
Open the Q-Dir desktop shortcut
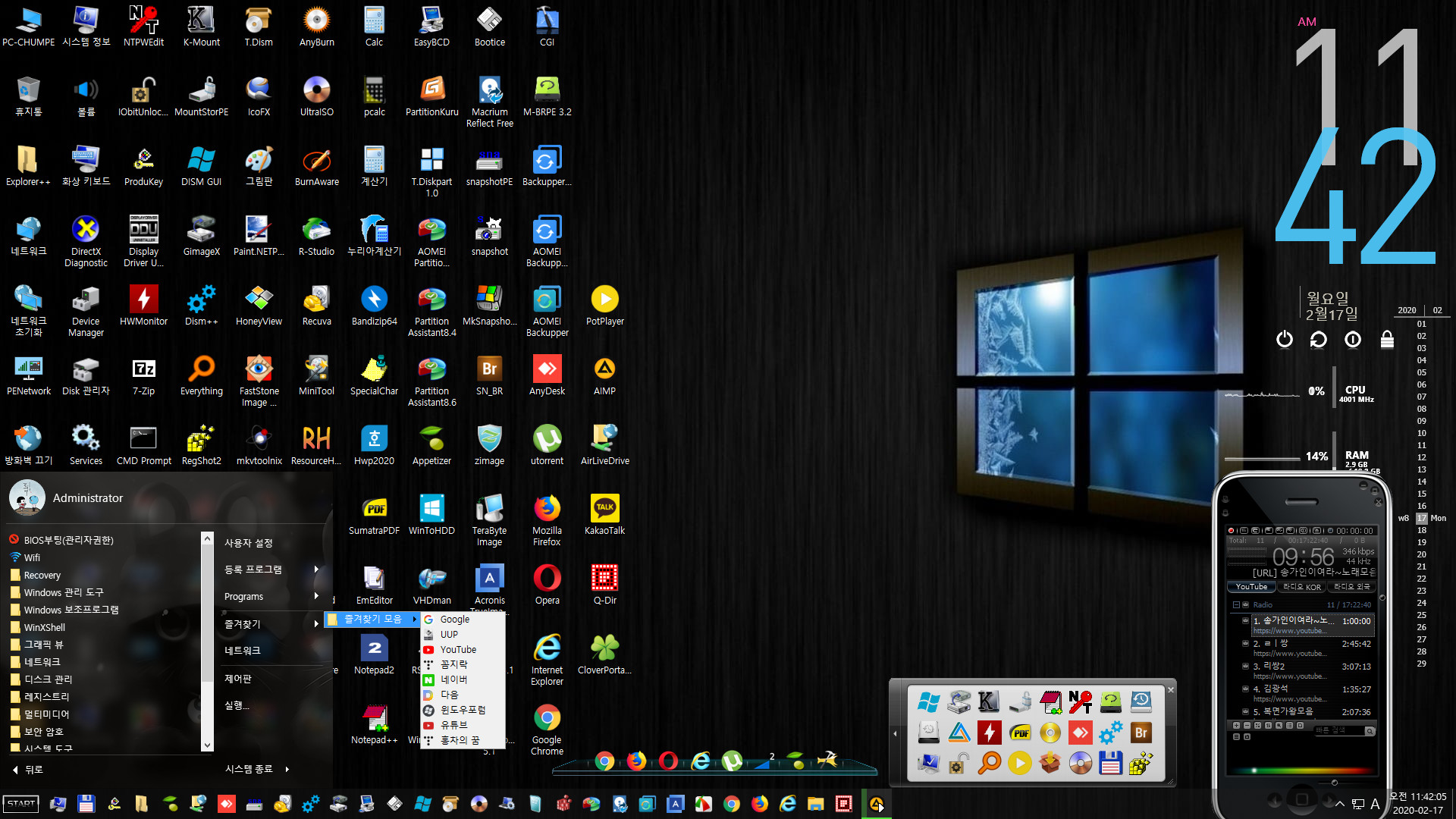(604, 584)
